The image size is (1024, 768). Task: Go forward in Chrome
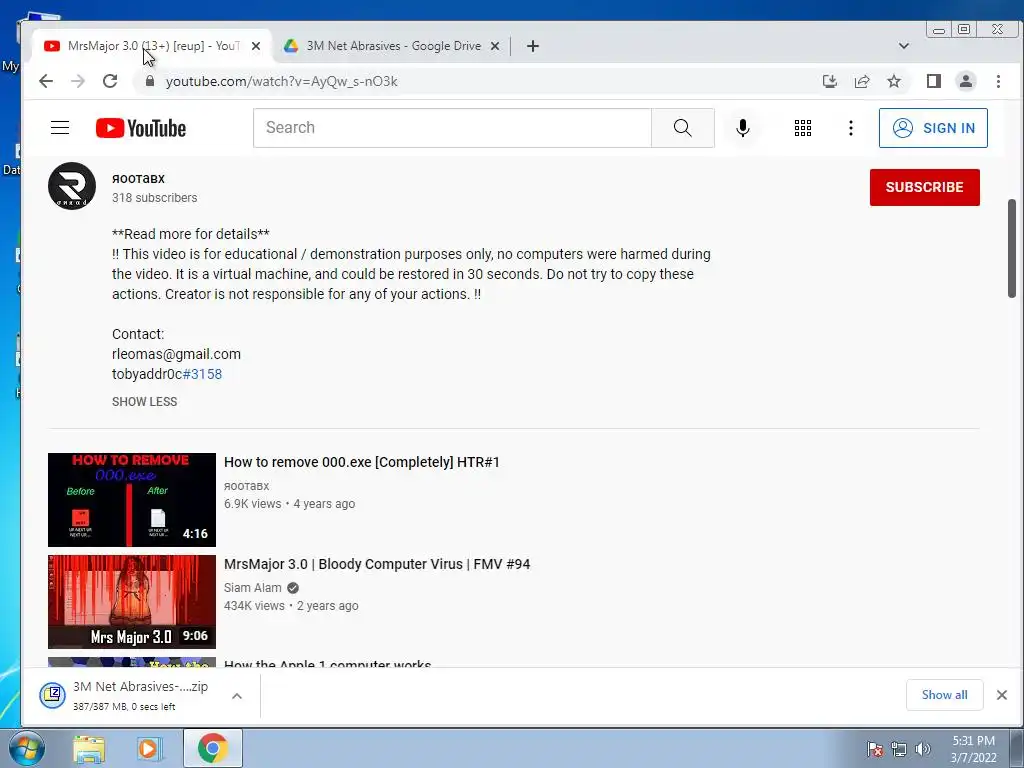[x=78, y=81]
